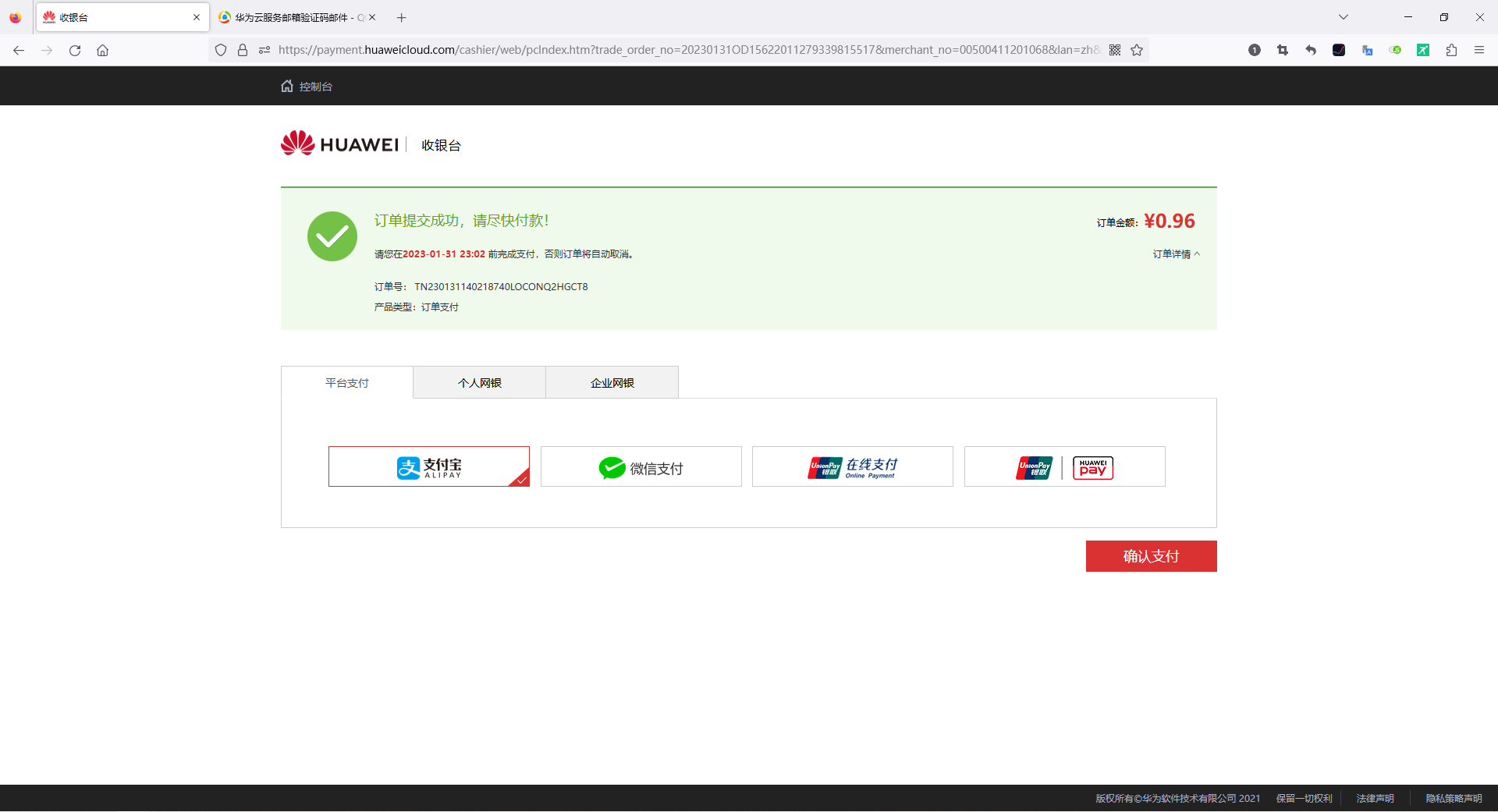Bookmark this page with the star icon

(1137, 50)
